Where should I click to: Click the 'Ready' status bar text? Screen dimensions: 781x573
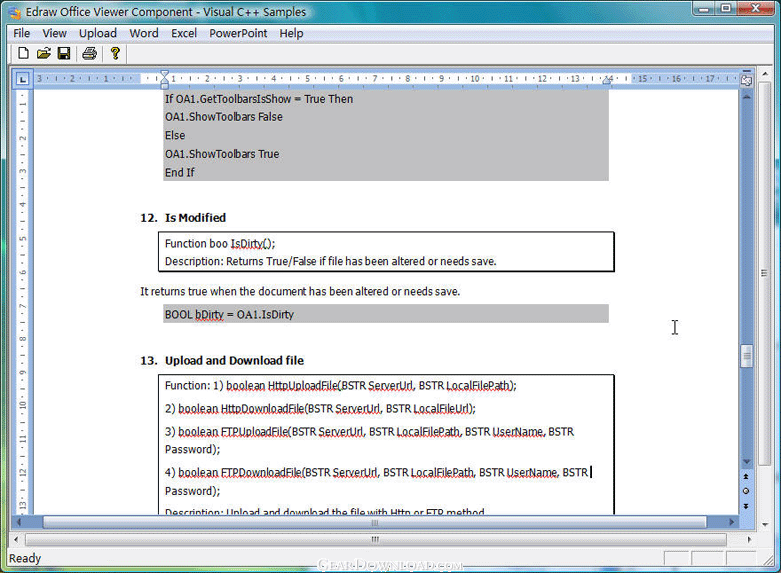tap(25, 559)
